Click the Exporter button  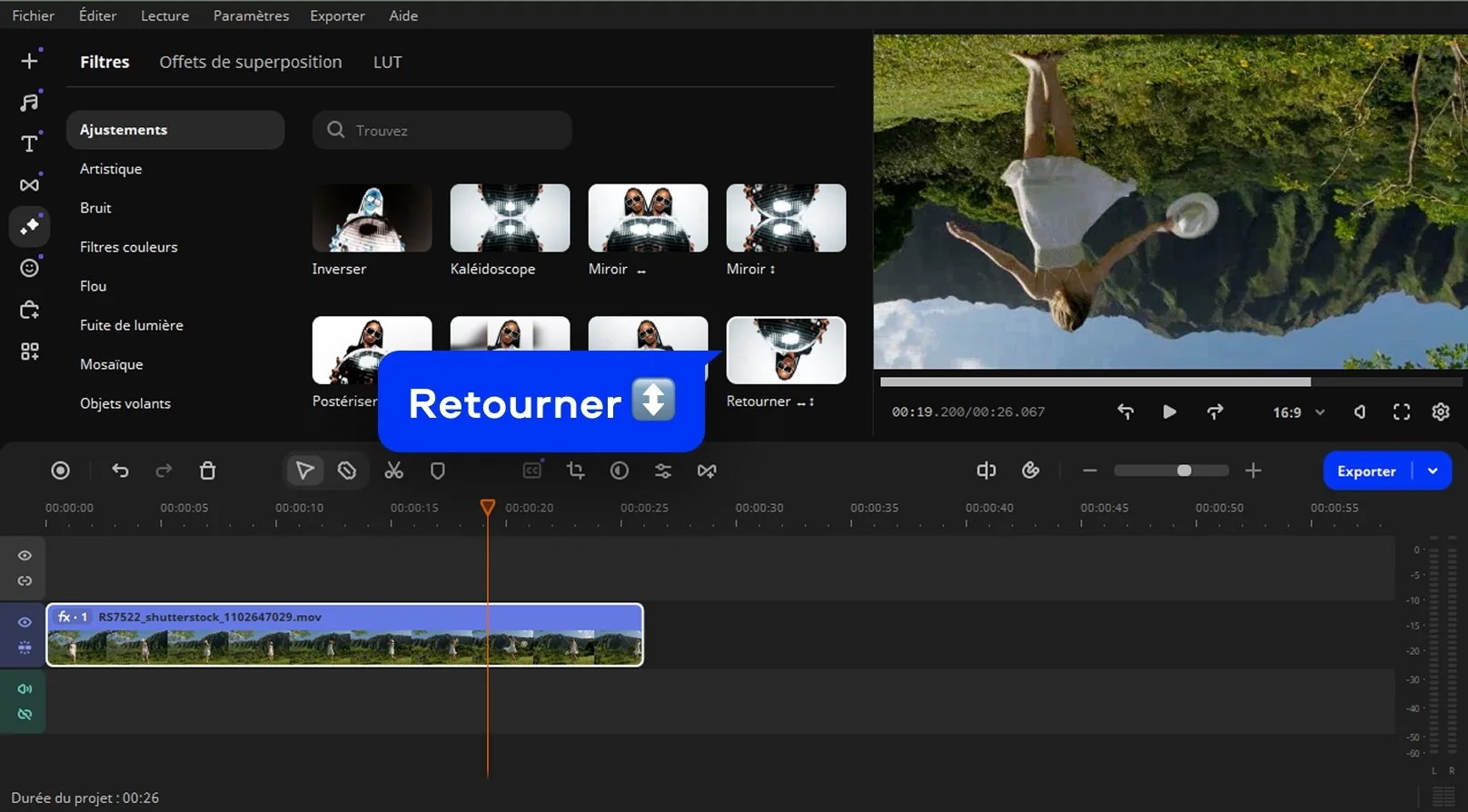coord(1365,471)
